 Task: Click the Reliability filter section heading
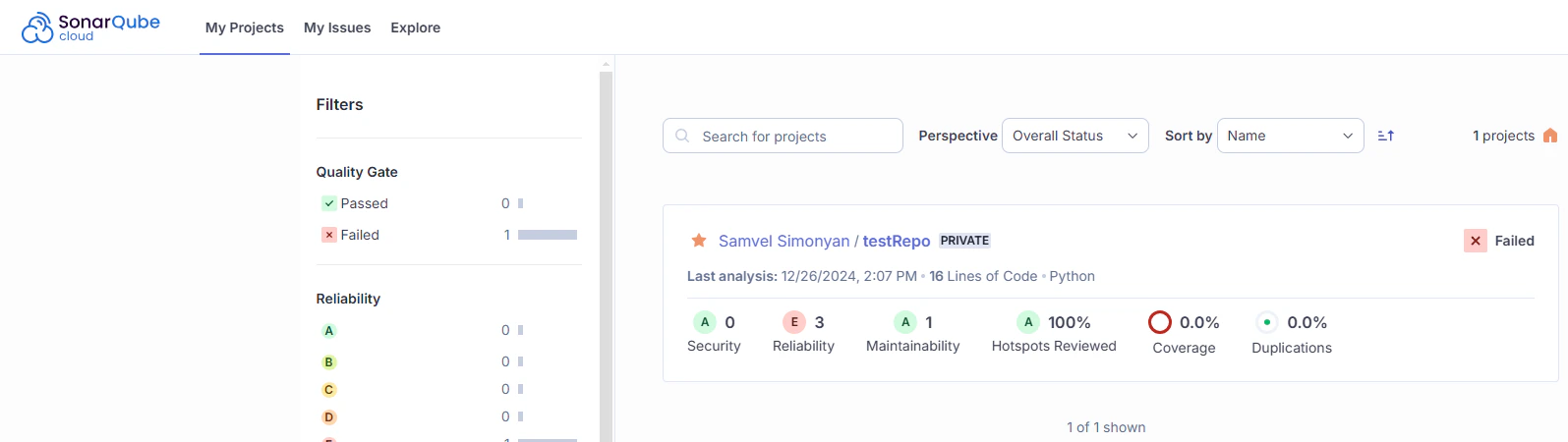point(348,299)
